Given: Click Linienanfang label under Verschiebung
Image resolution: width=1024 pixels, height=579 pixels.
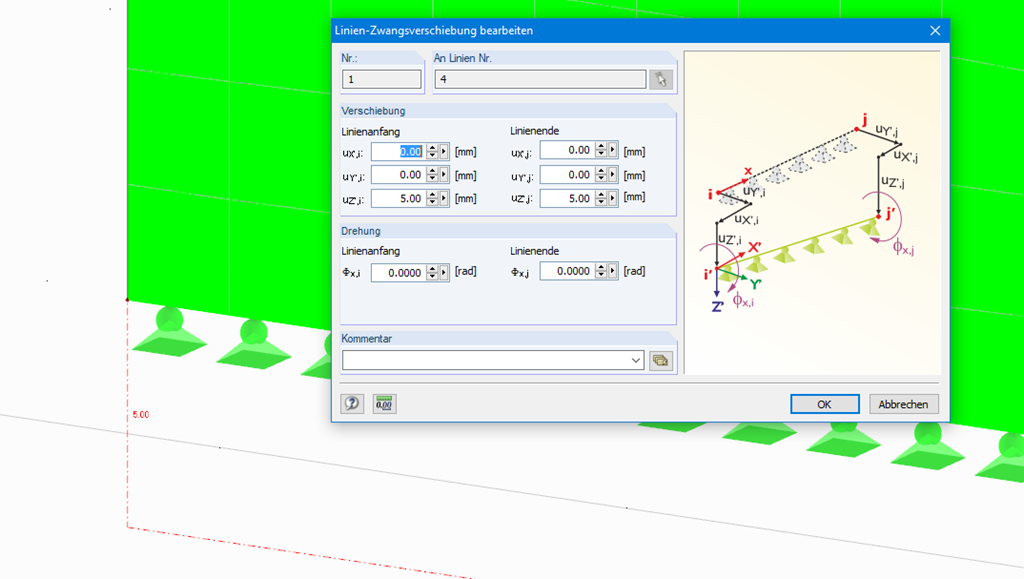Looking at the screenshot, I should [x=370, y=132].
